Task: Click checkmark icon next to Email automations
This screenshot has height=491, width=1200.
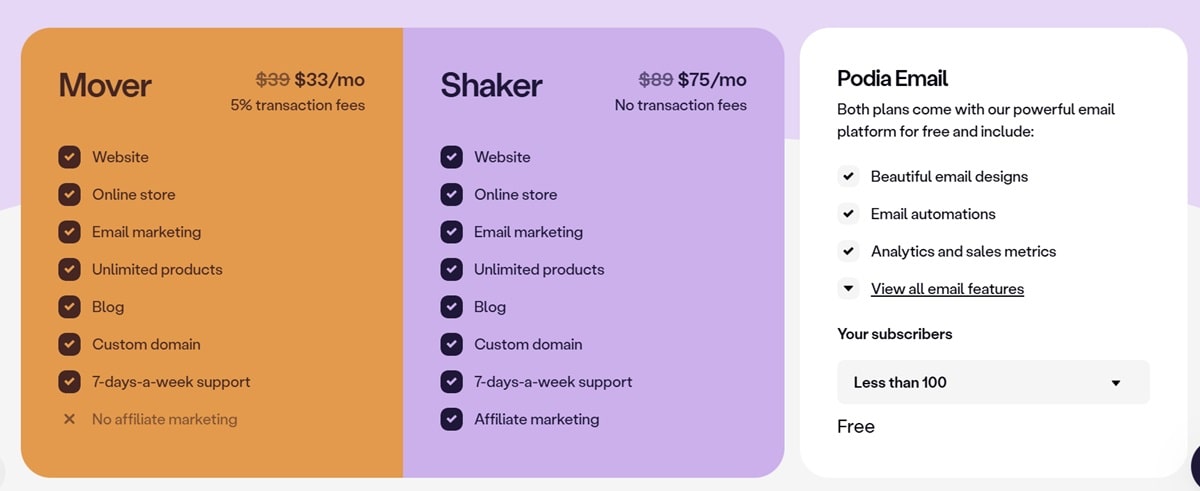Action: click(x=848, y=214)
